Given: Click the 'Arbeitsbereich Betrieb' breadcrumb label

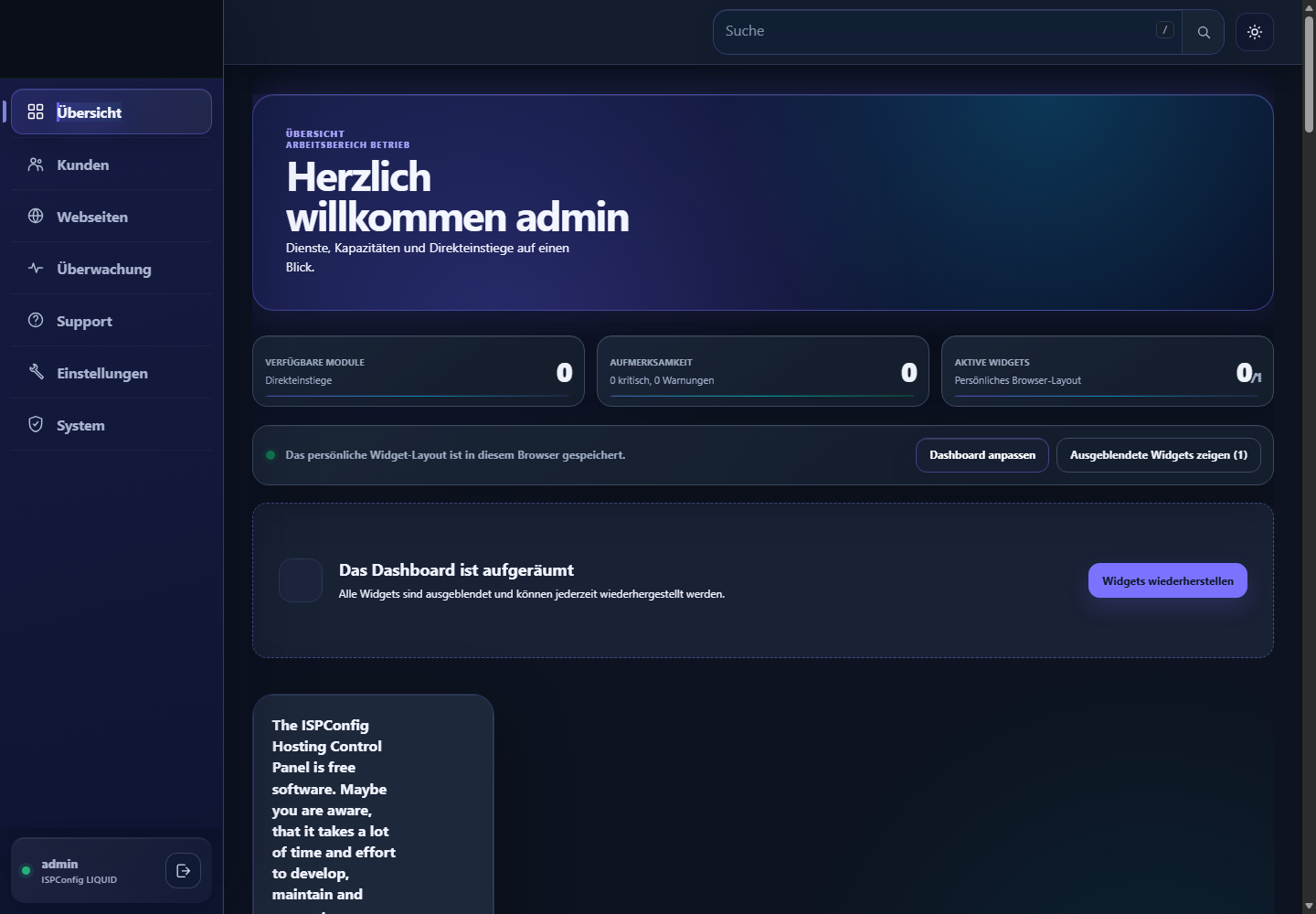Looking at the screenshot, I should click(347, 144).
